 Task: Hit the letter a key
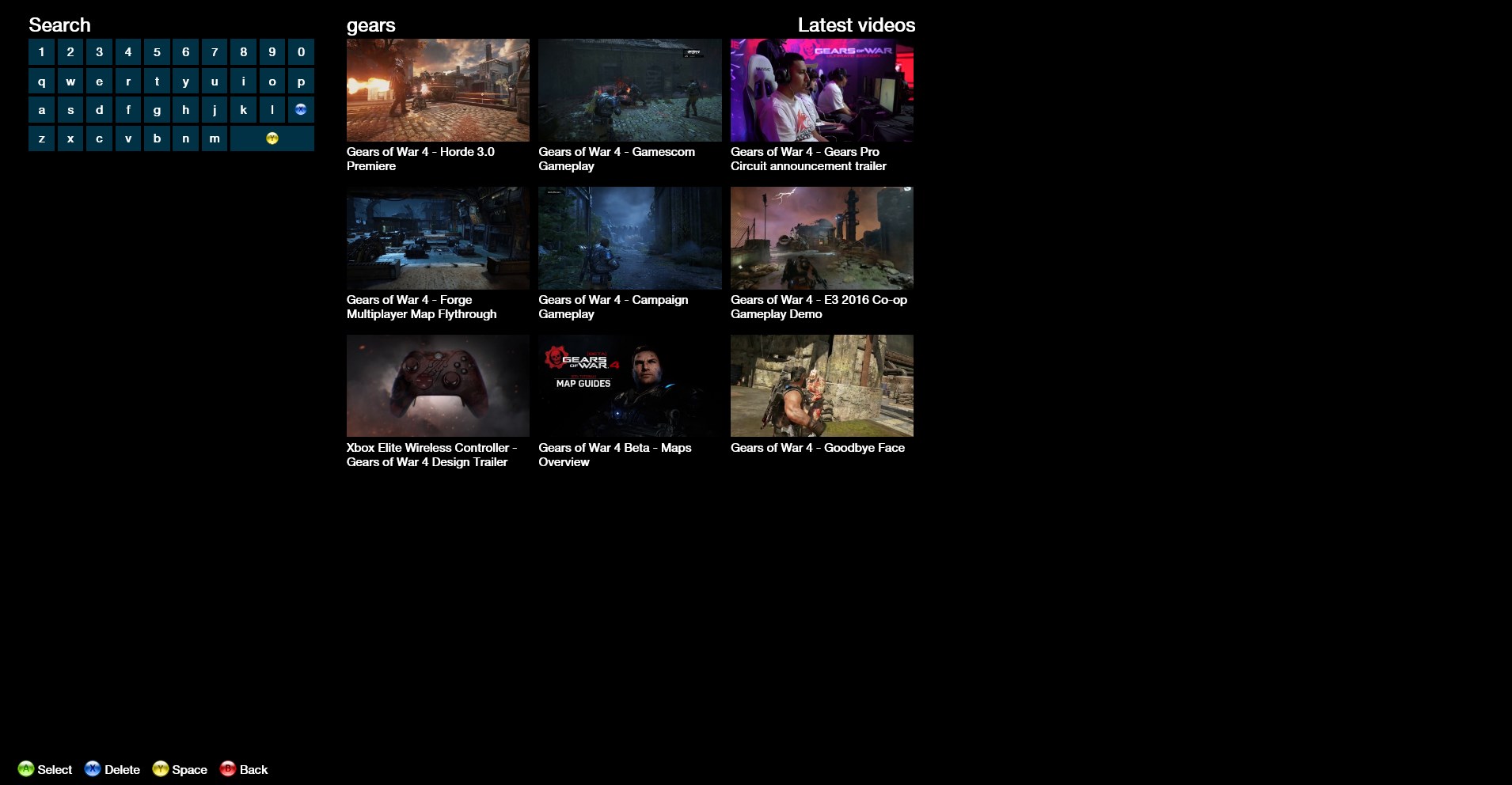(42, 110)
